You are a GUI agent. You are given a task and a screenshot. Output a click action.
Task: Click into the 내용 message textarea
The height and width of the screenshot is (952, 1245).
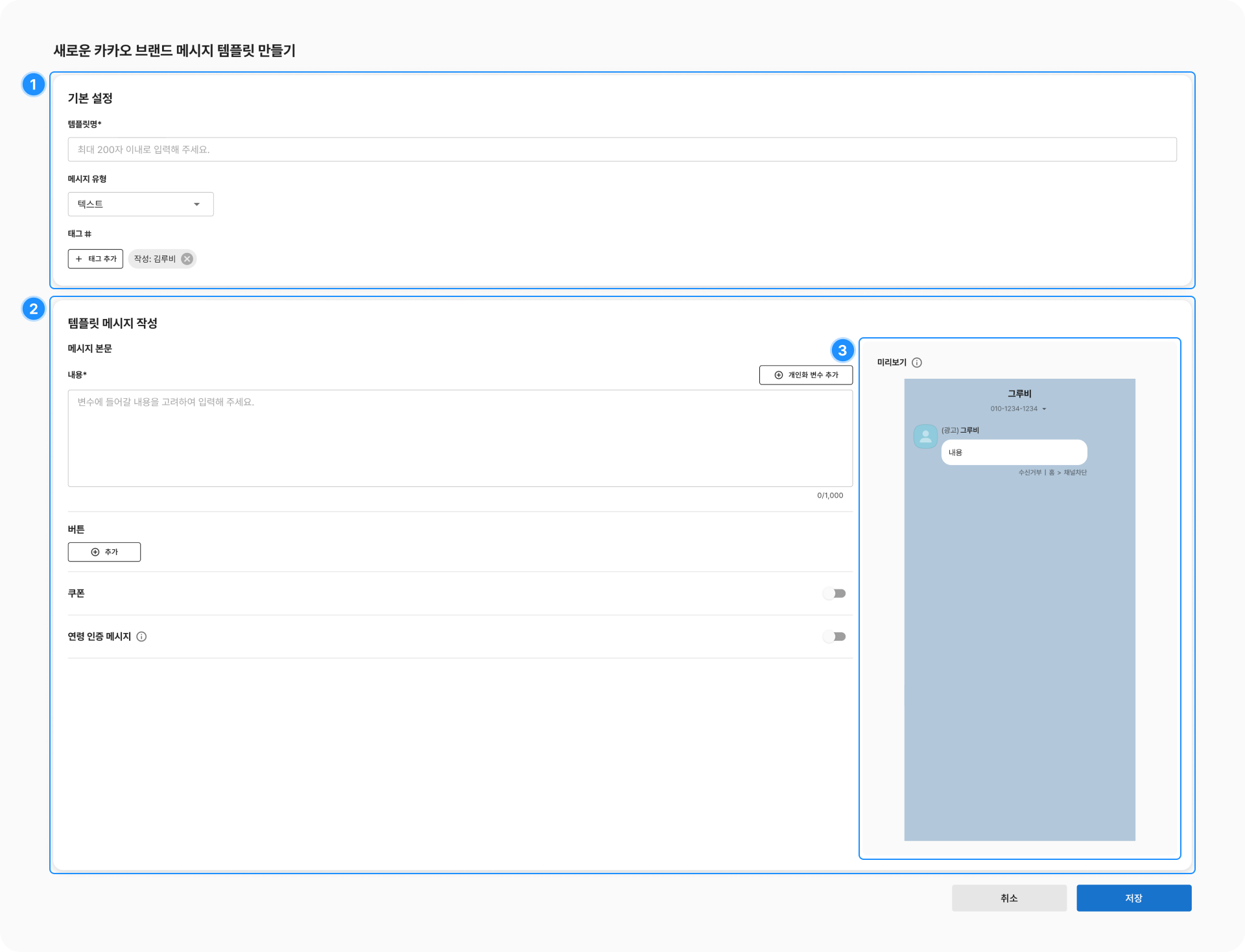pos(460,438)
